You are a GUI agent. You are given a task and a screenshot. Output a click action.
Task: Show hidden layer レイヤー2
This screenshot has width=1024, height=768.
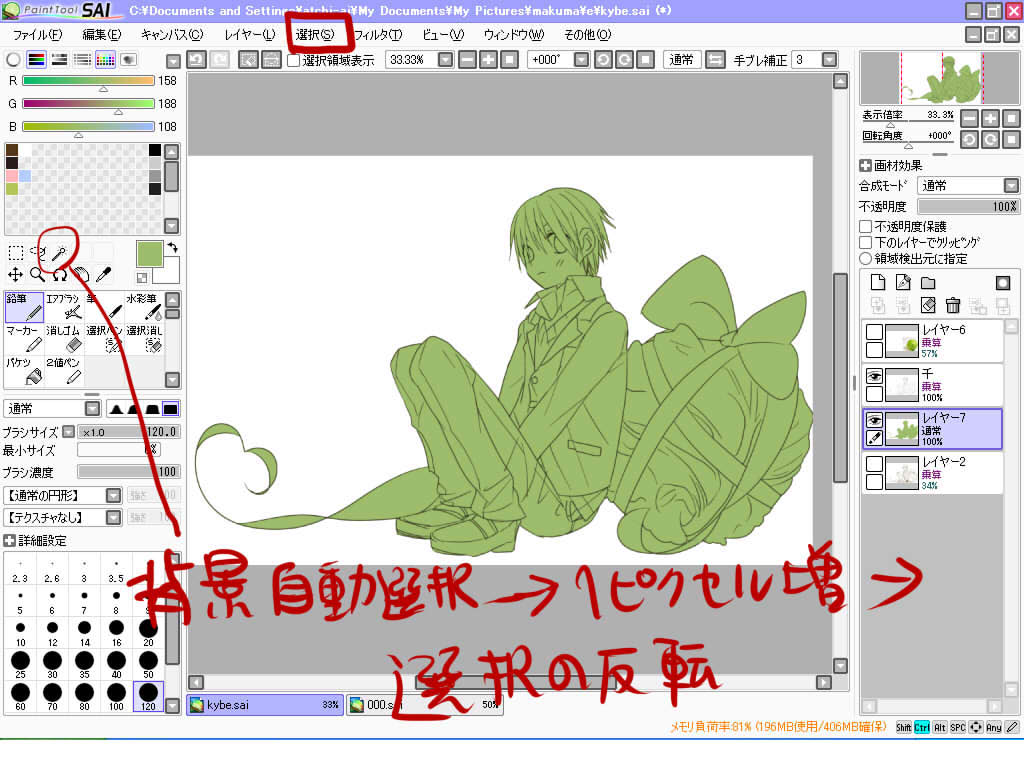(874, 464)
